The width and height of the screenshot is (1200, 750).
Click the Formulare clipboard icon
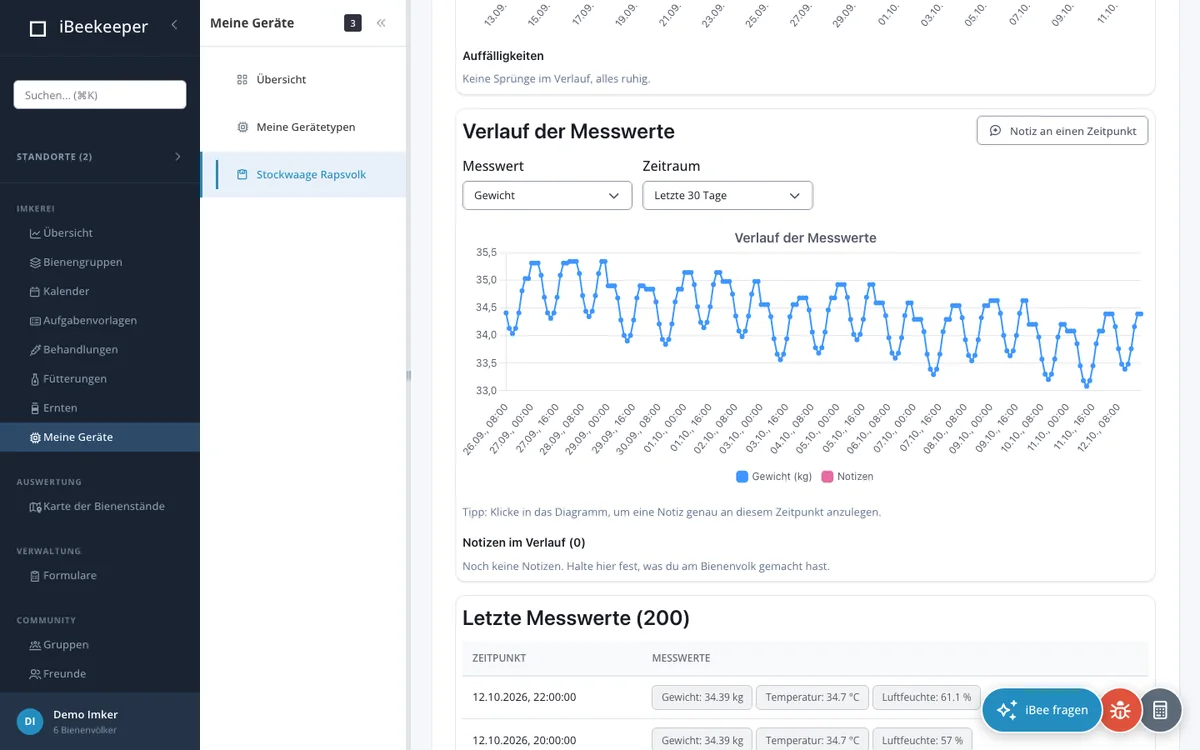point(35,576)
